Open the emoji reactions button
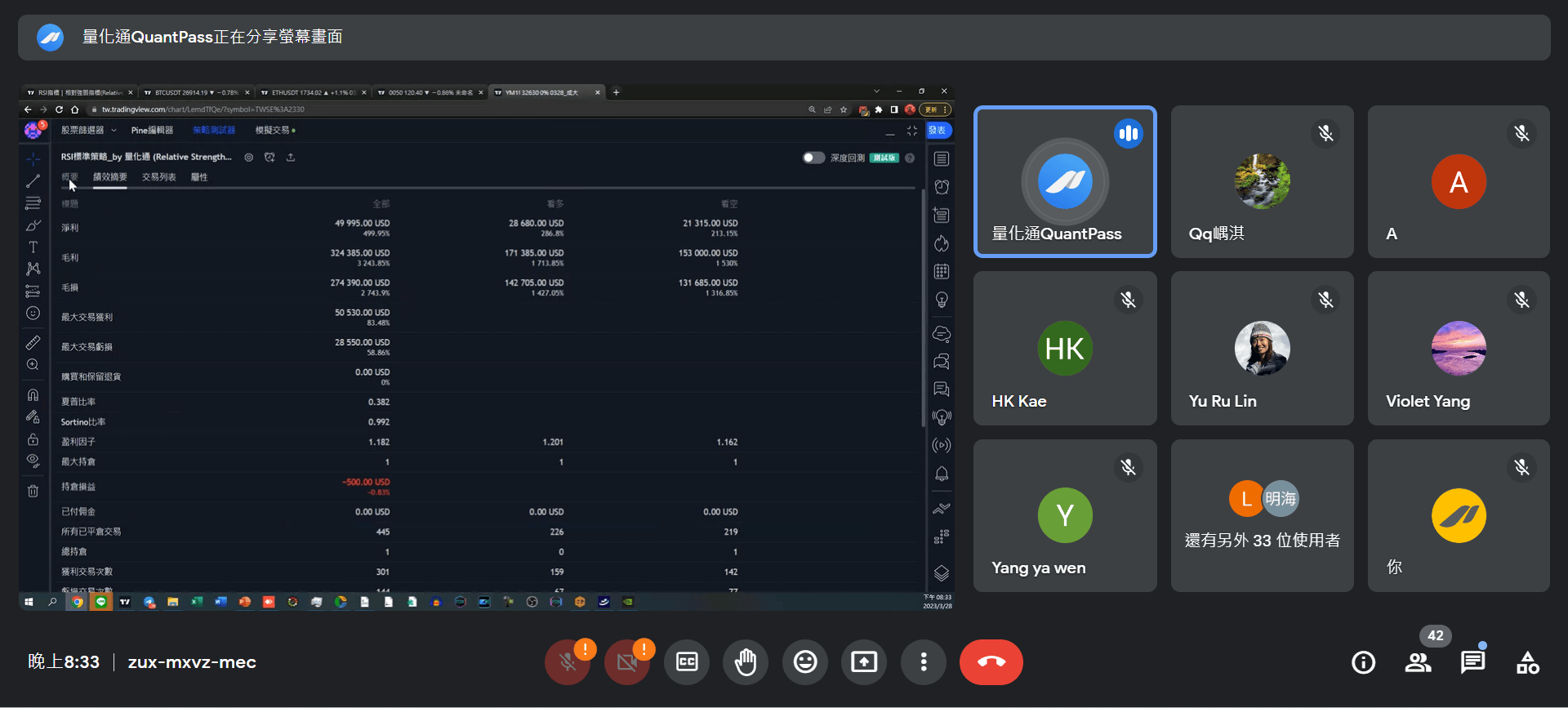This screenshot has height=708, width=1568. [805, 661]
